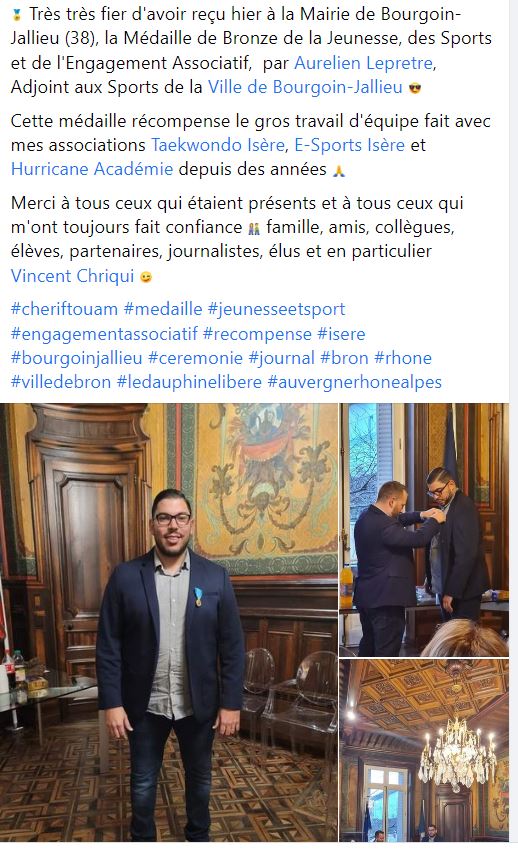Open the #ledauphinelibere hashtag

click(x=189, y=382)
